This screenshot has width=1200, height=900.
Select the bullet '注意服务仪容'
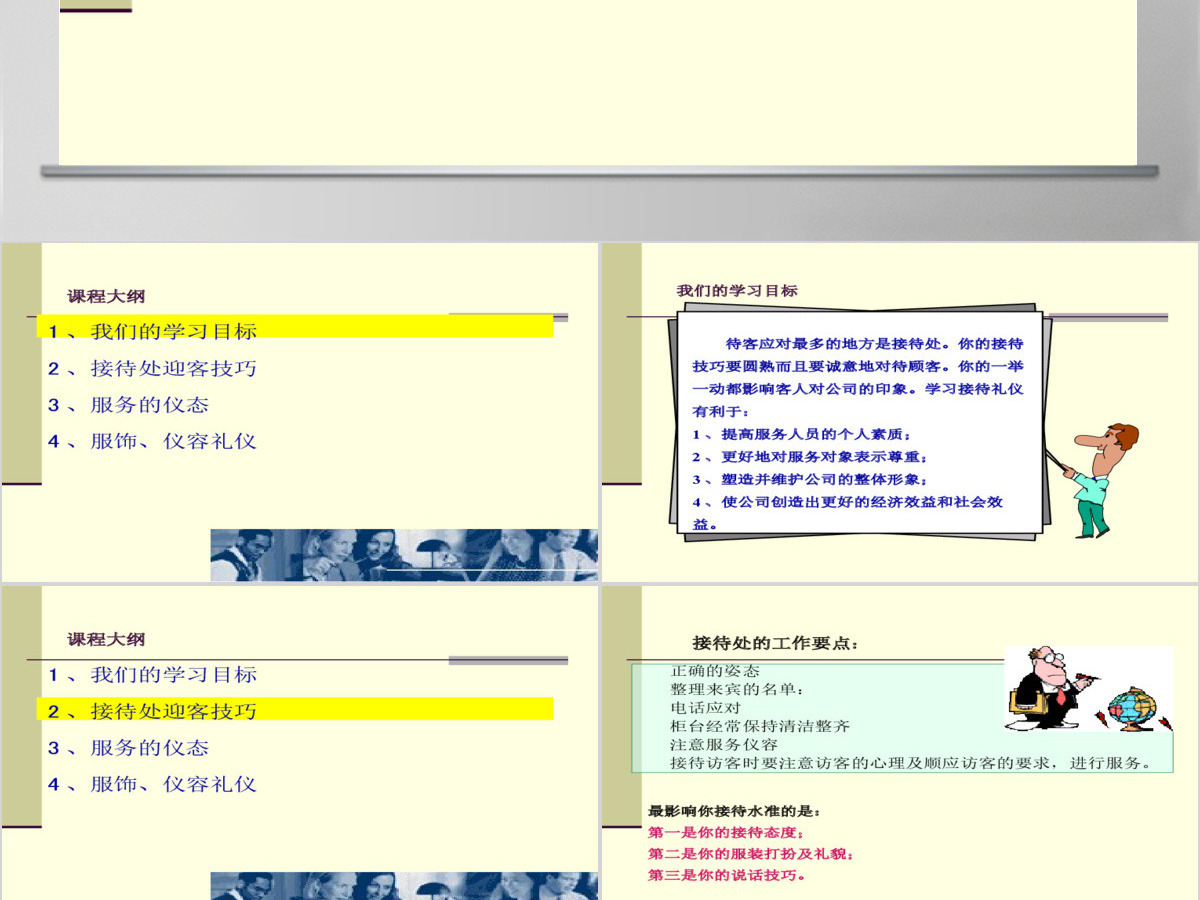(x=724, y=745)
